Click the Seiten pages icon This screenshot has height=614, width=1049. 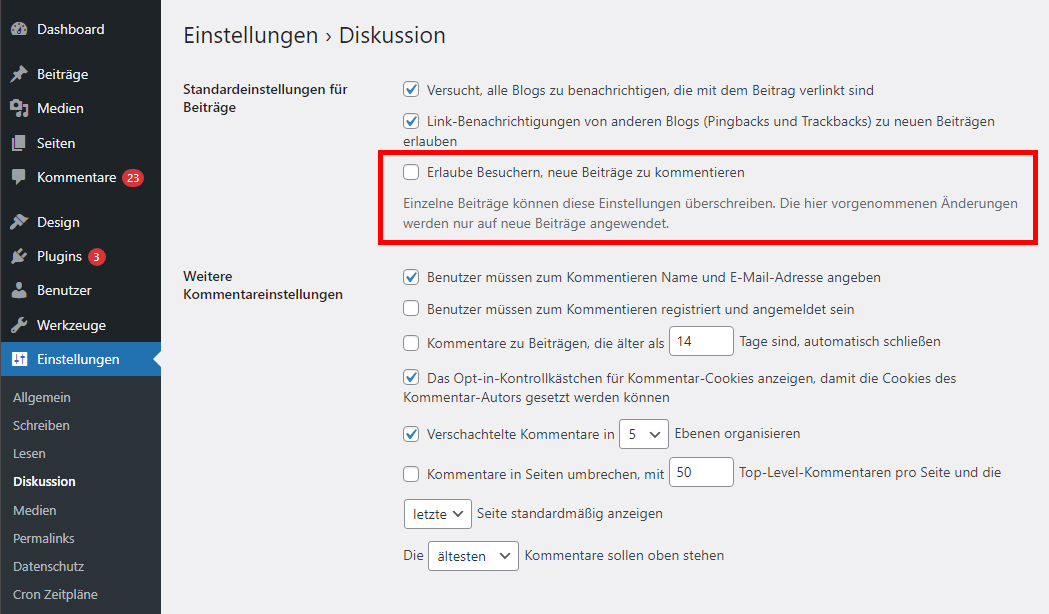pyautogui.click(x=19, y=143)
